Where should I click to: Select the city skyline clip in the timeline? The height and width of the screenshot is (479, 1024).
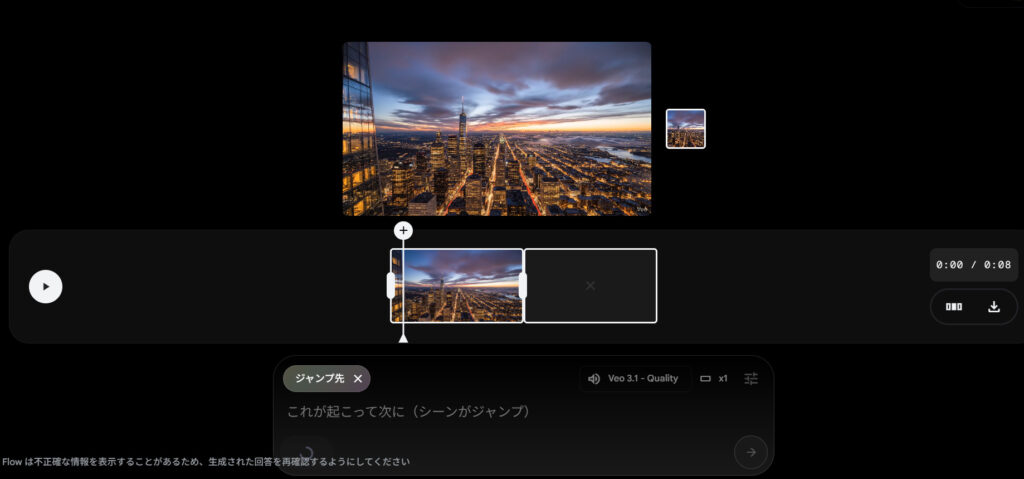460,286
